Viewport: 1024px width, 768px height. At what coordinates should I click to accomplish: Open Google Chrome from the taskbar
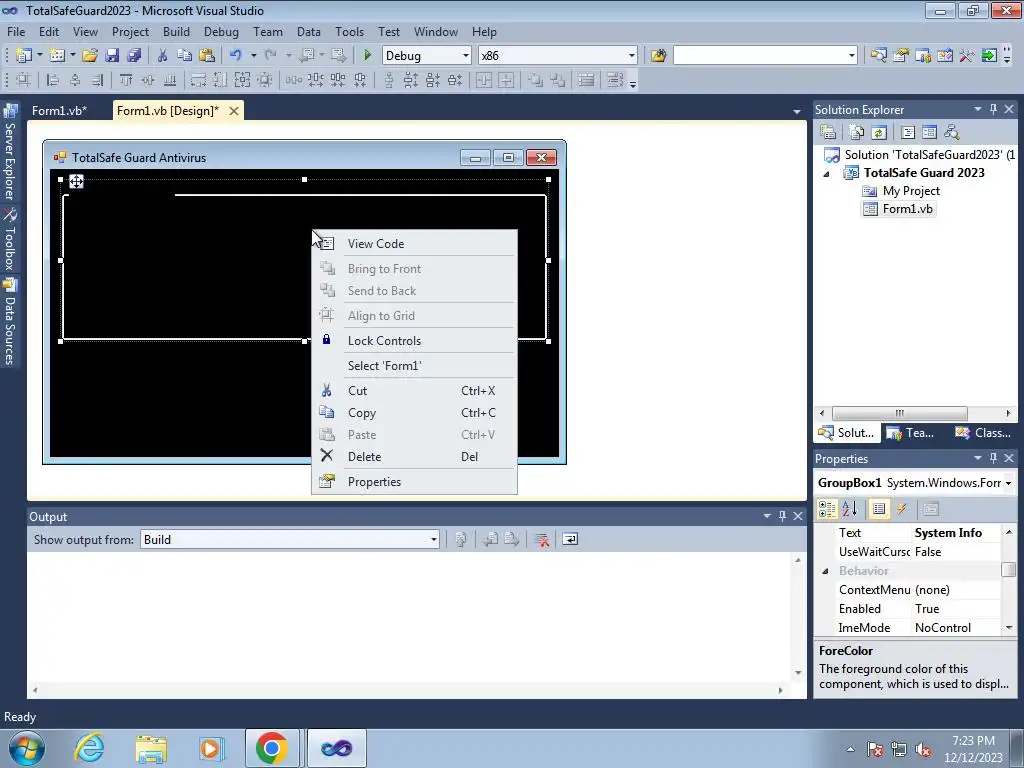pyautogui.click(x=272, y=748)
